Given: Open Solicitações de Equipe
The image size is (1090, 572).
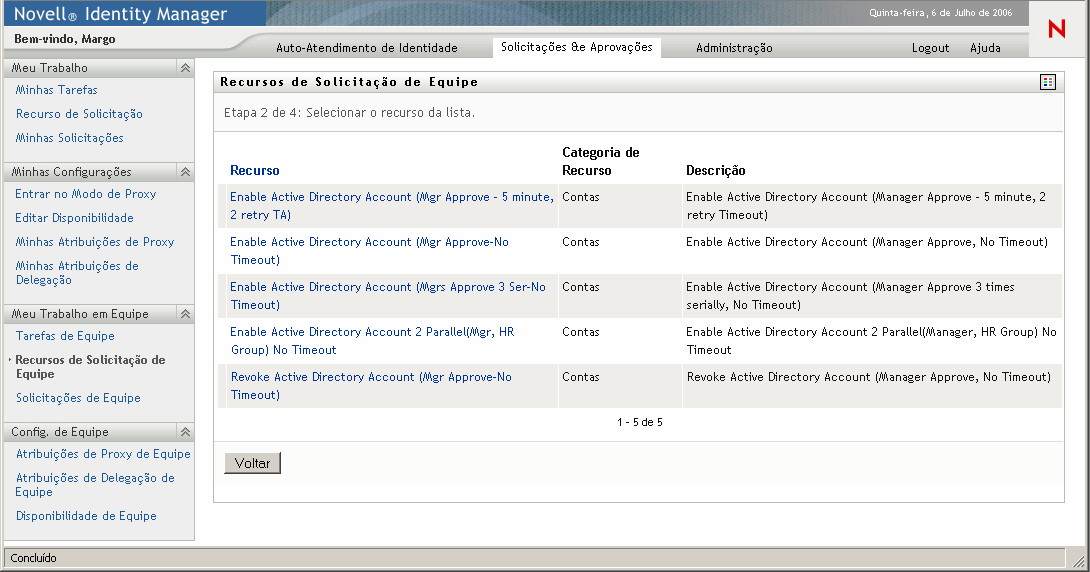Looking at the screenshot, I should tap(78, 398).
